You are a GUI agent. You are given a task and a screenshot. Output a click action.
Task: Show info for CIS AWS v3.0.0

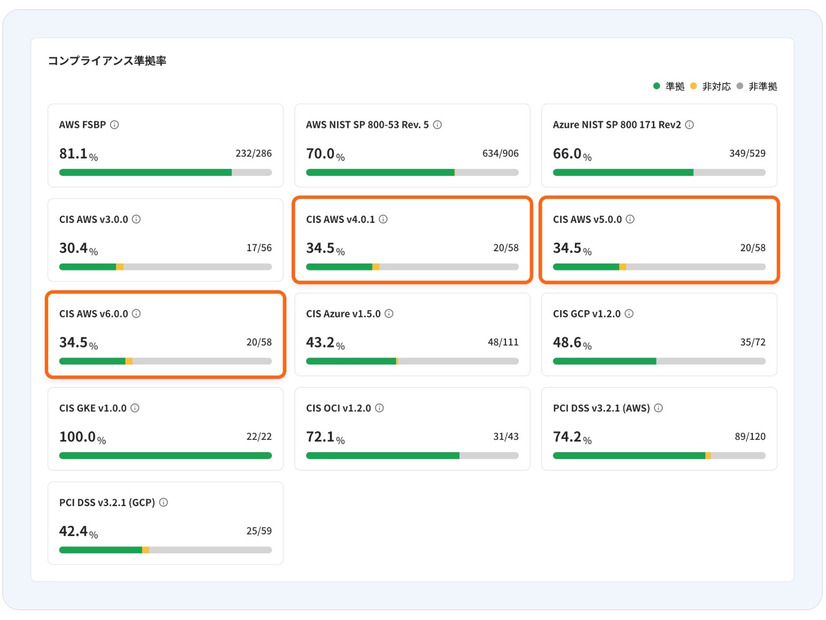tap(136, 219)
